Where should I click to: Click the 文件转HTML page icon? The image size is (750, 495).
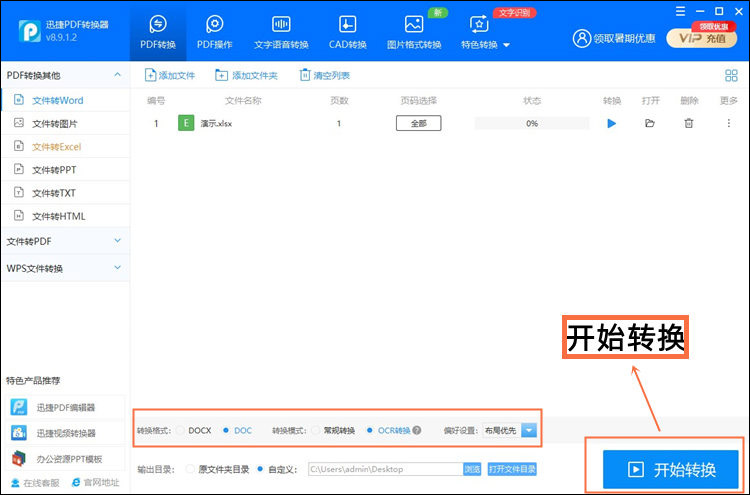pos(19,215)
